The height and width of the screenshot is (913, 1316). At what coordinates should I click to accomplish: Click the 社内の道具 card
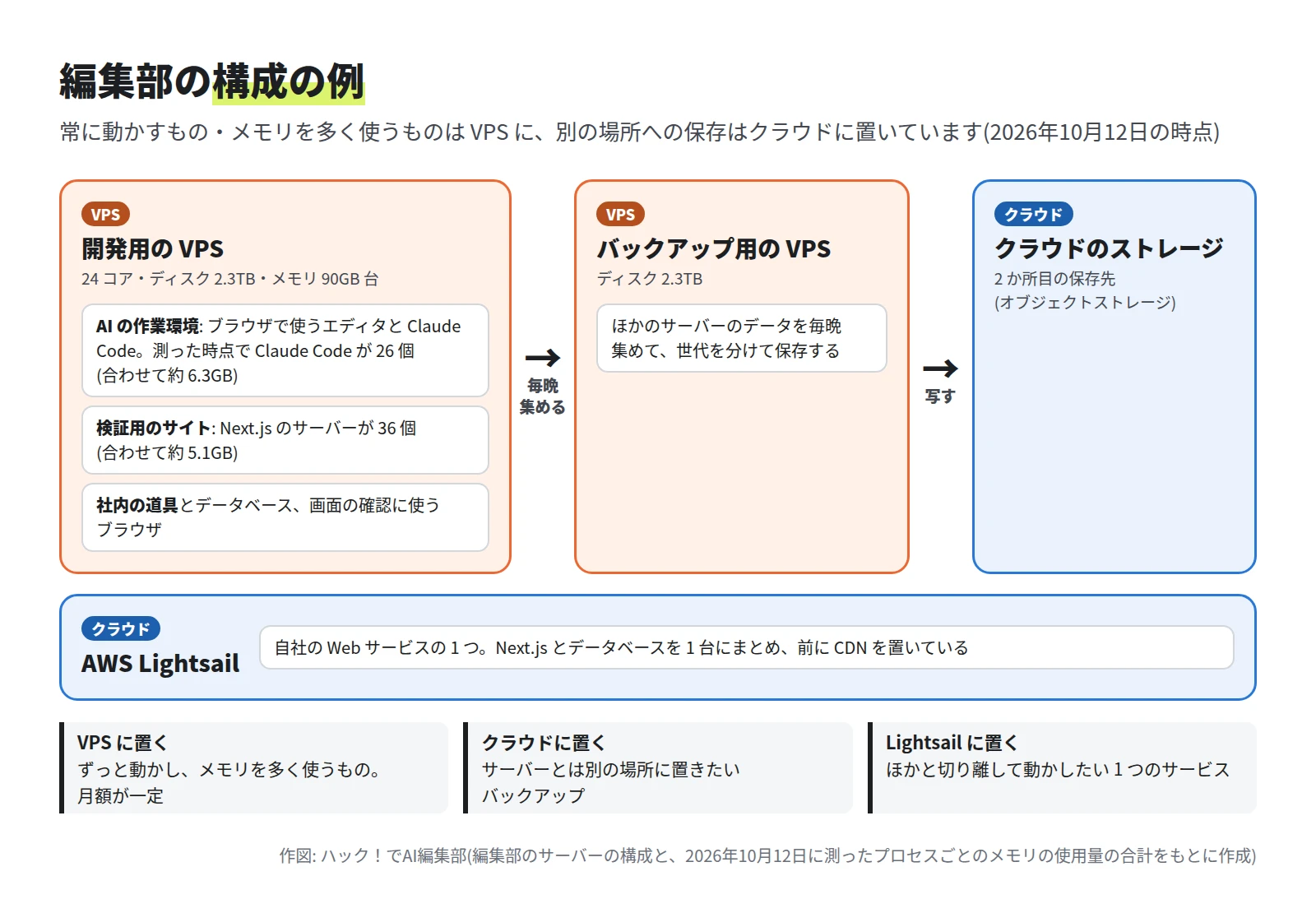pos(285,517)
